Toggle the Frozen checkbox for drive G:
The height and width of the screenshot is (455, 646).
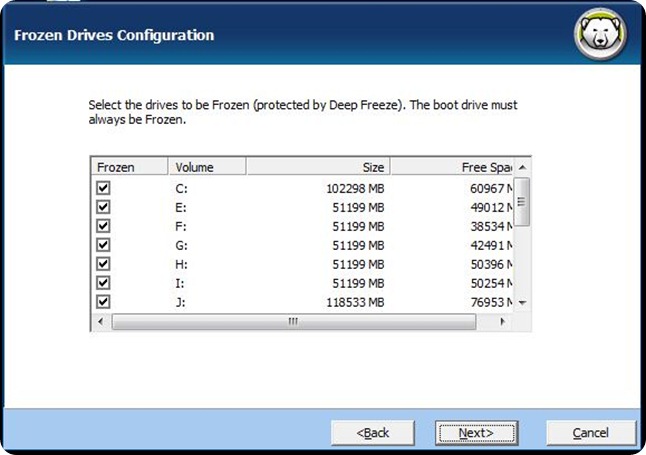point(103,245)
